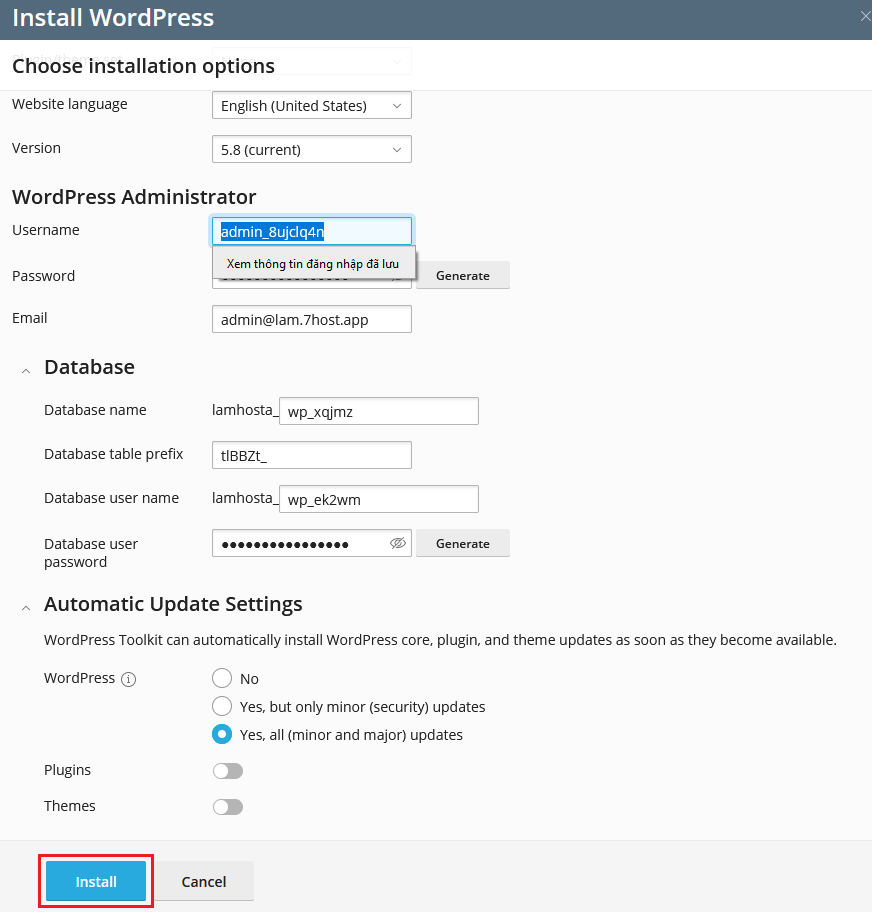Click the Website language label
Screen dimensions: 872x912
tap(70, 104)
